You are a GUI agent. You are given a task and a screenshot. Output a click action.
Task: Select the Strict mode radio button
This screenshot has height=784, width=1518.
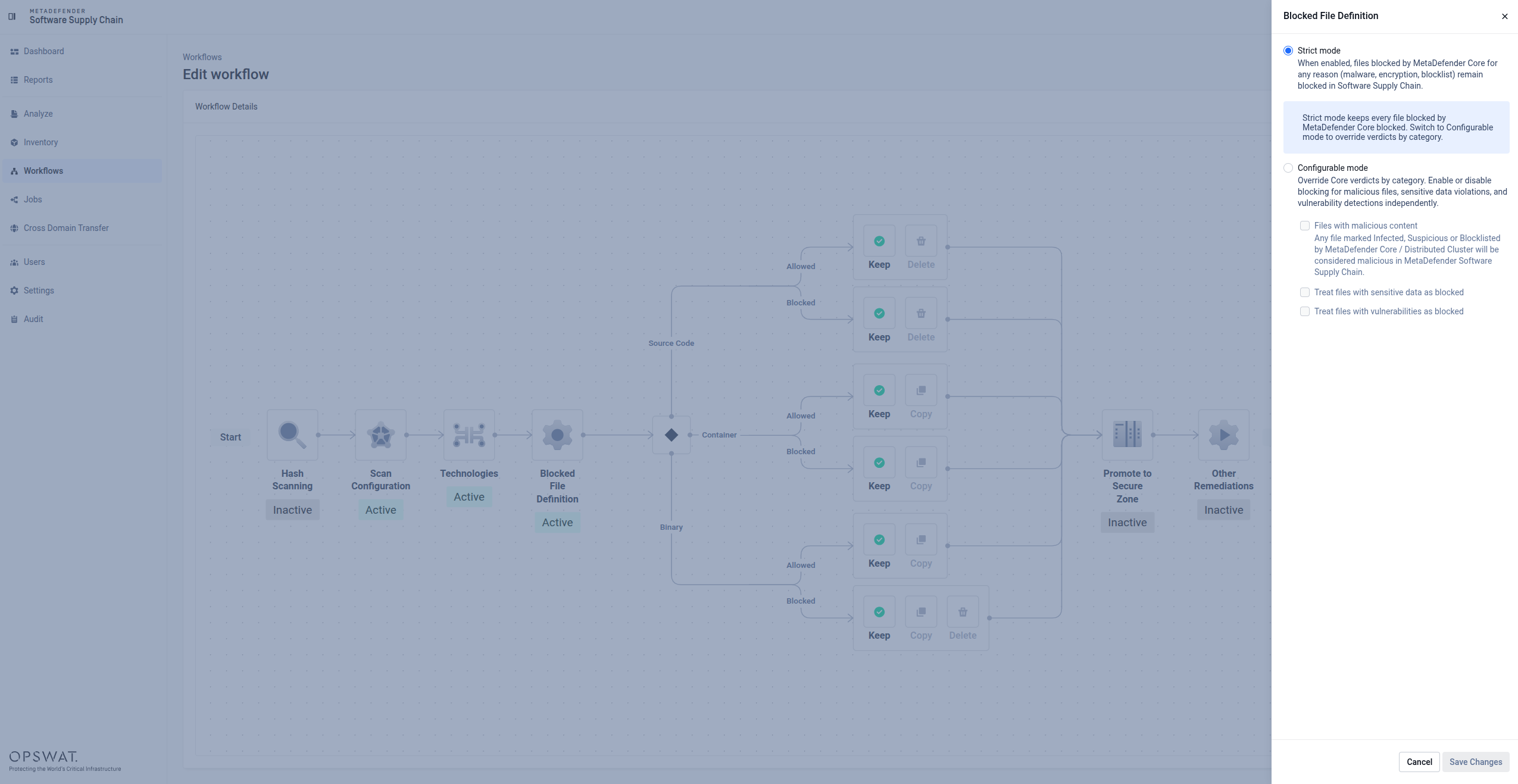1288,51
